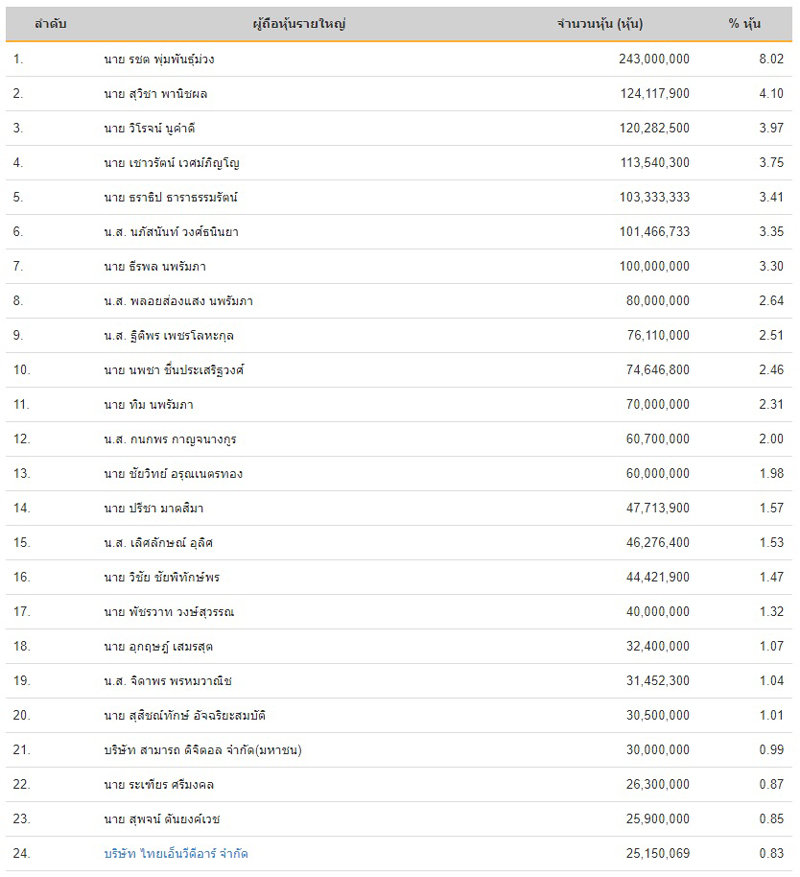Open the บริษัท ไทยเอ็นวีดีอาร์ จำกัด link
The image size is (800, 877).
176,854
